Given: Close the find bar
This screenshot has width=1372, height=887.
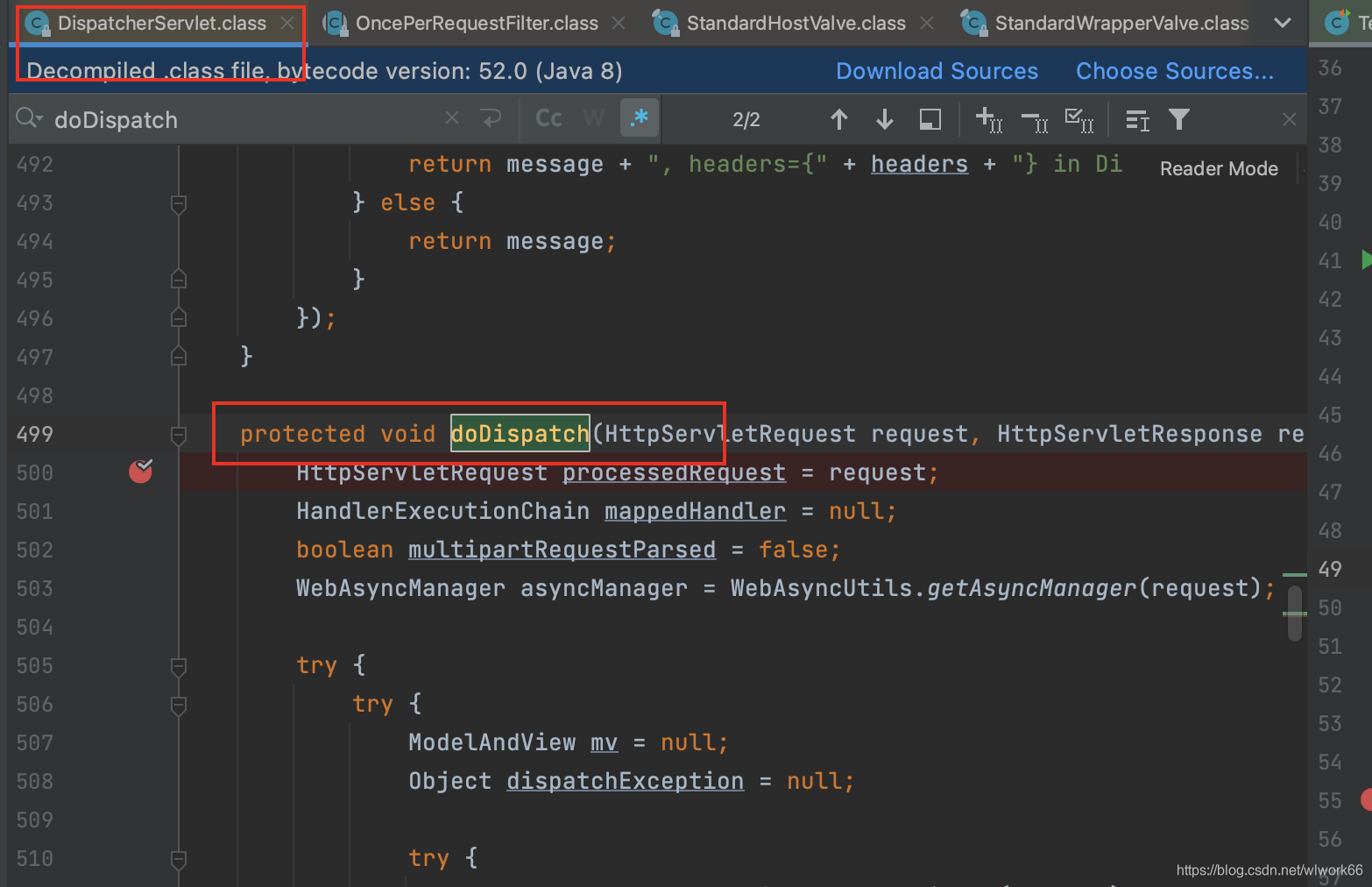Looking at the screenshot, I should click(x=1290, y=118).
